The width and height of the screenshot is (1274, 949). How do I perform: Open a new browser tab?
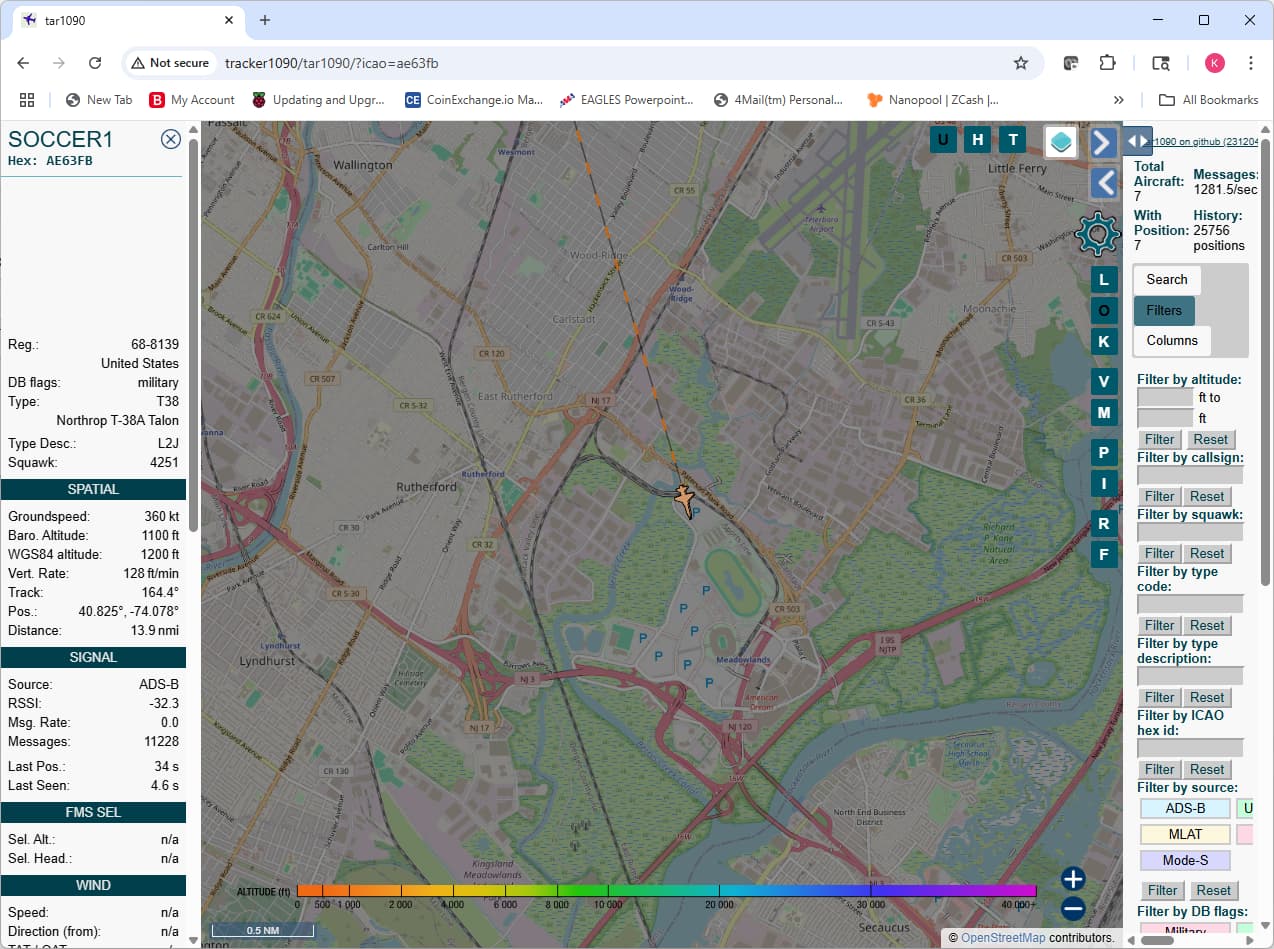pyautogui.click(x=265, y=20)
